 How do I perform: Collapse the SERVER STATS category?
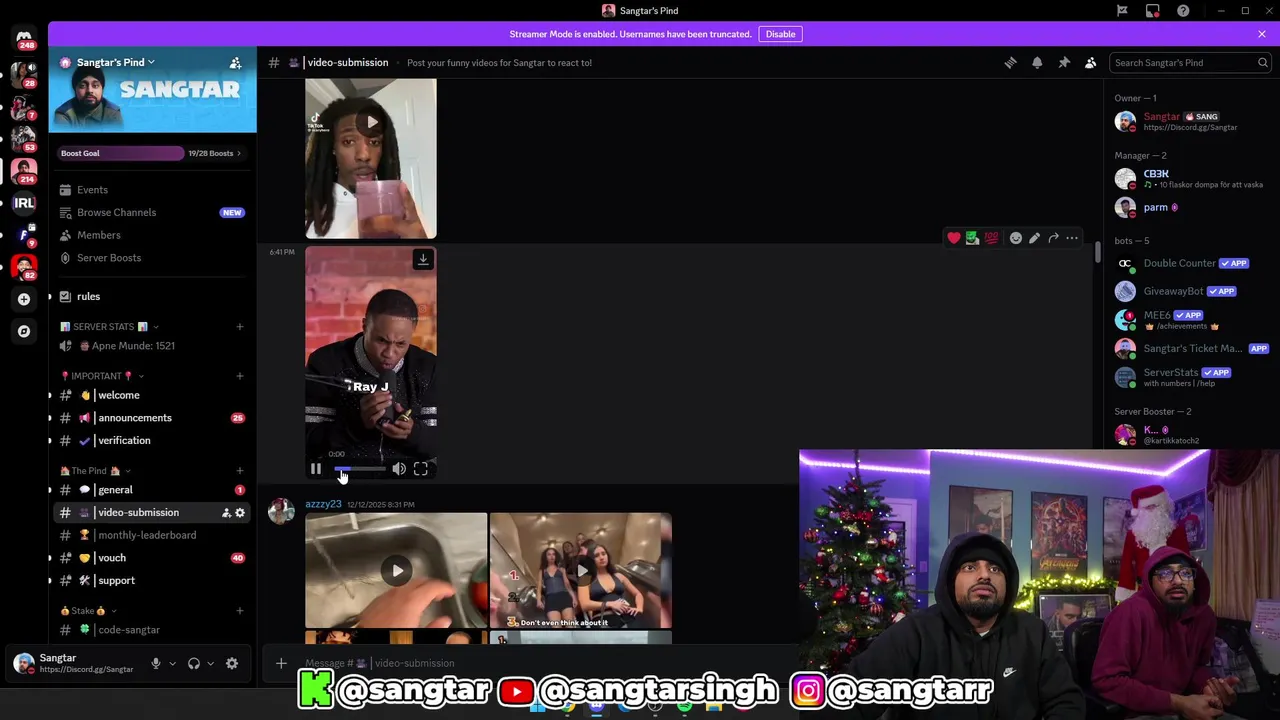110,326
